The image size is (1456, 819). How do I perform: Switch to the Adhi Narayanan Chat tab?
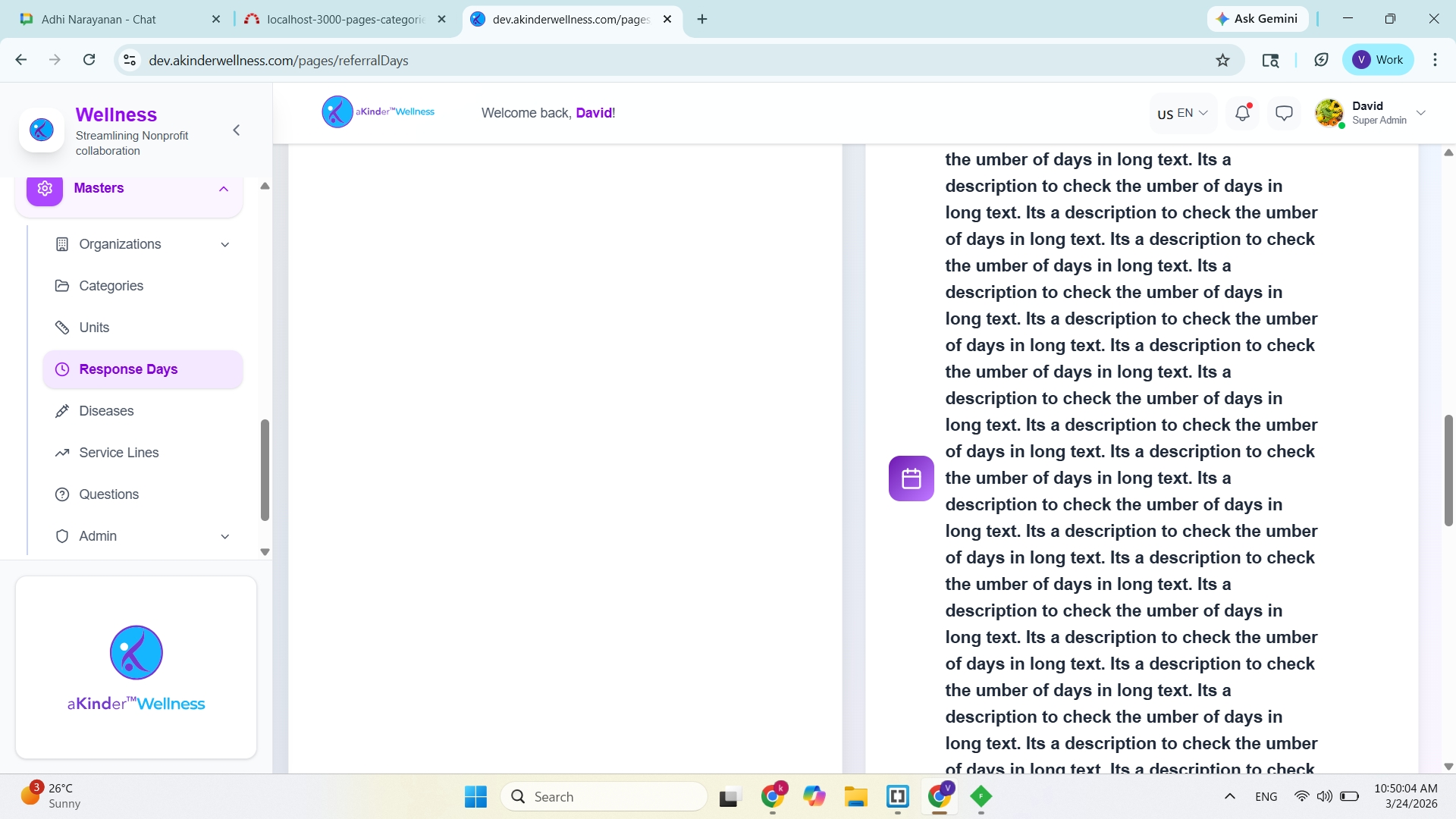[x=99, y=19]
